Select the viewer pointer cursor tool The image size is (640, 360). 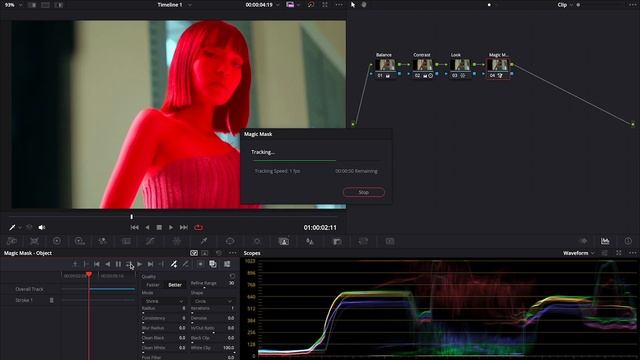coord(353,4)
